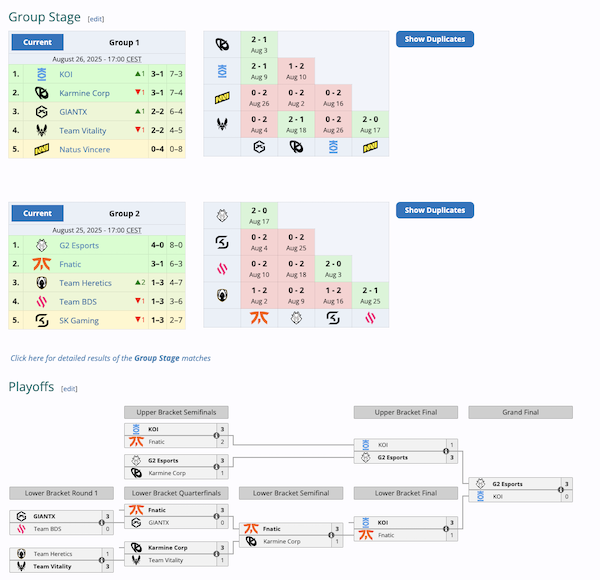Click the Fnatic logo in Group 2 standings
600x580 pixels.
point(42,263)
